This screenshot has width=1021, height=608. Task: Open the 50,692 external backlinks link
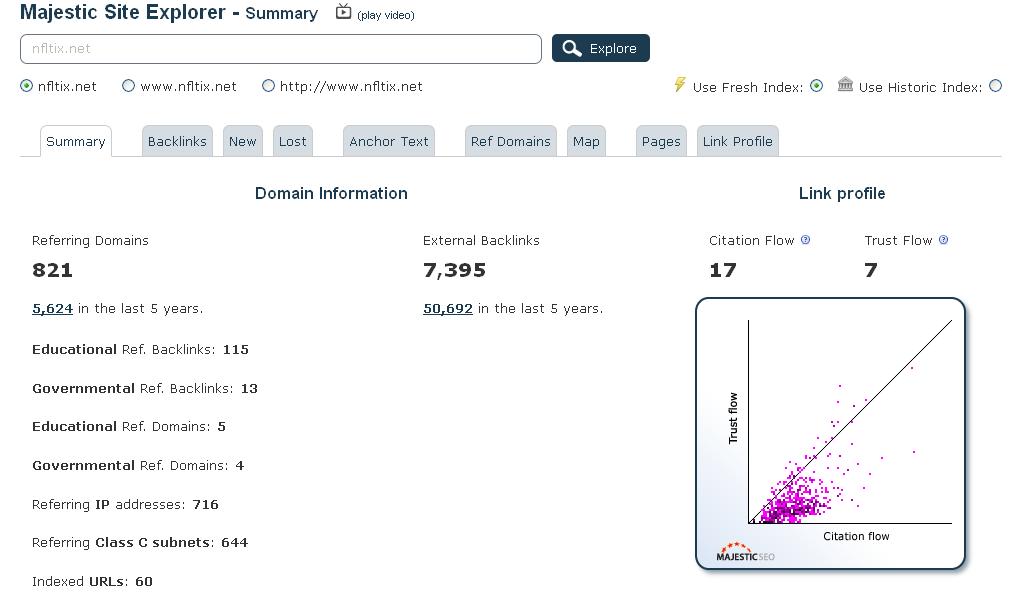(447, 309)
